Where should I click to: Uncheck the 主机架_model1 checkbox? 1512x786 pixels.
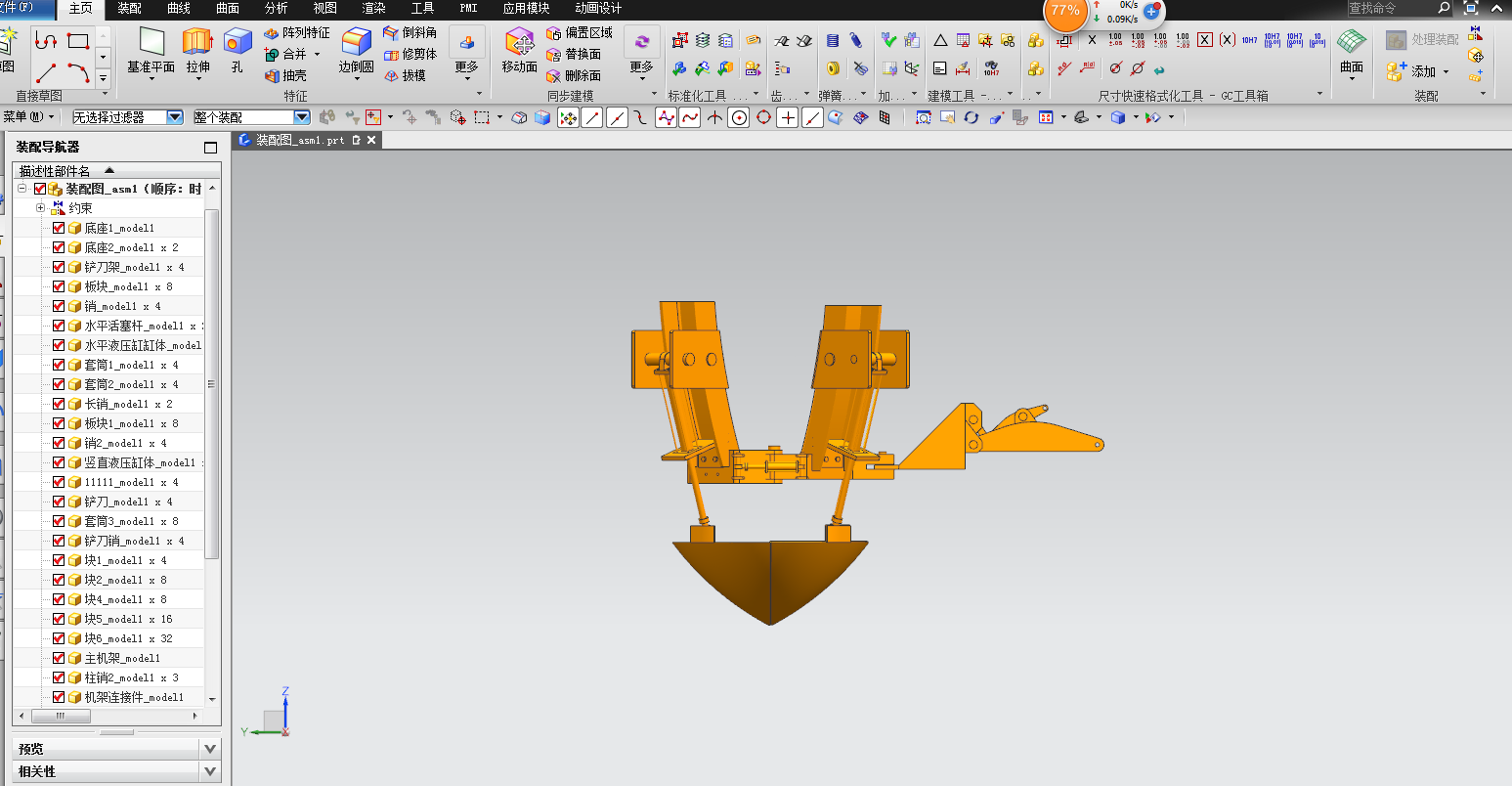[59, 658]
